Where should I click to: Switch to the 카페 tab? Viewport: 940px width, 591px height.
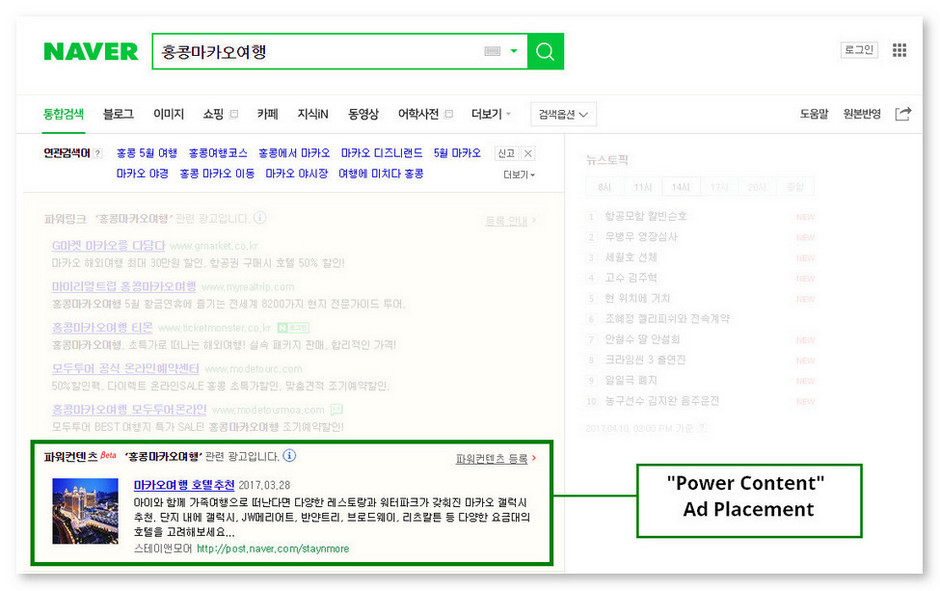[x=267, y=114]
